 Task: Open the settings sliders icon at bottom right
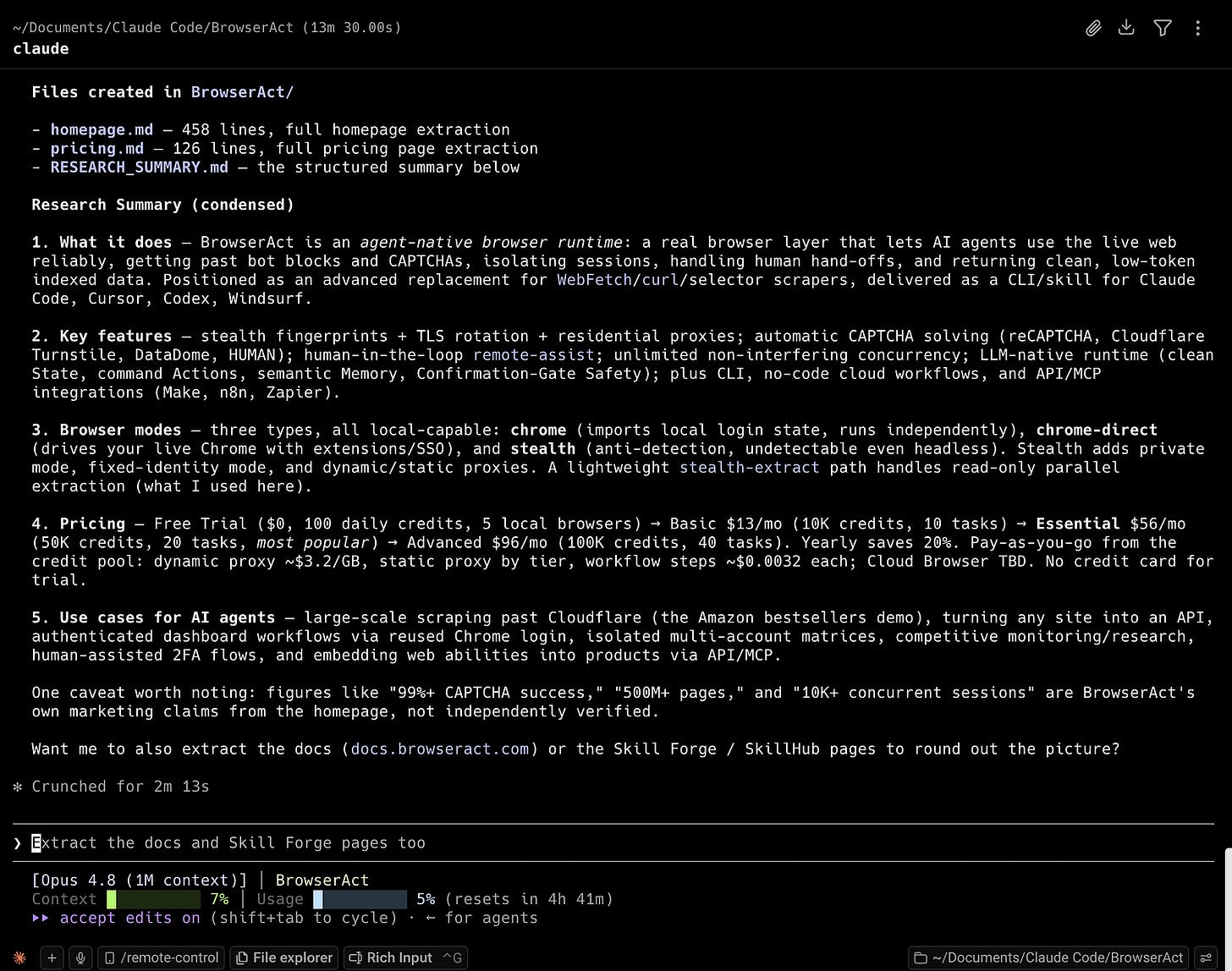[x=1207, y=957]
